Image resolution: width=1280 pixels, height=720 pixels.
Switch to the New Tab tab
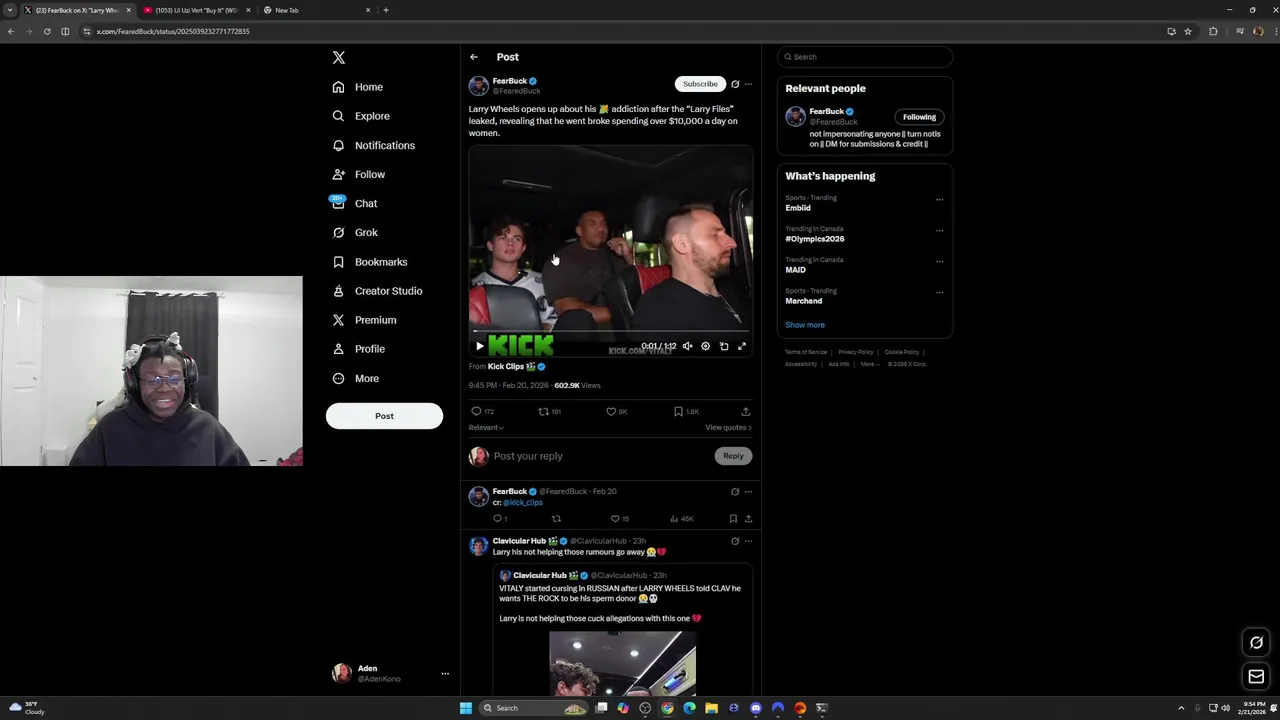point(316,10)
